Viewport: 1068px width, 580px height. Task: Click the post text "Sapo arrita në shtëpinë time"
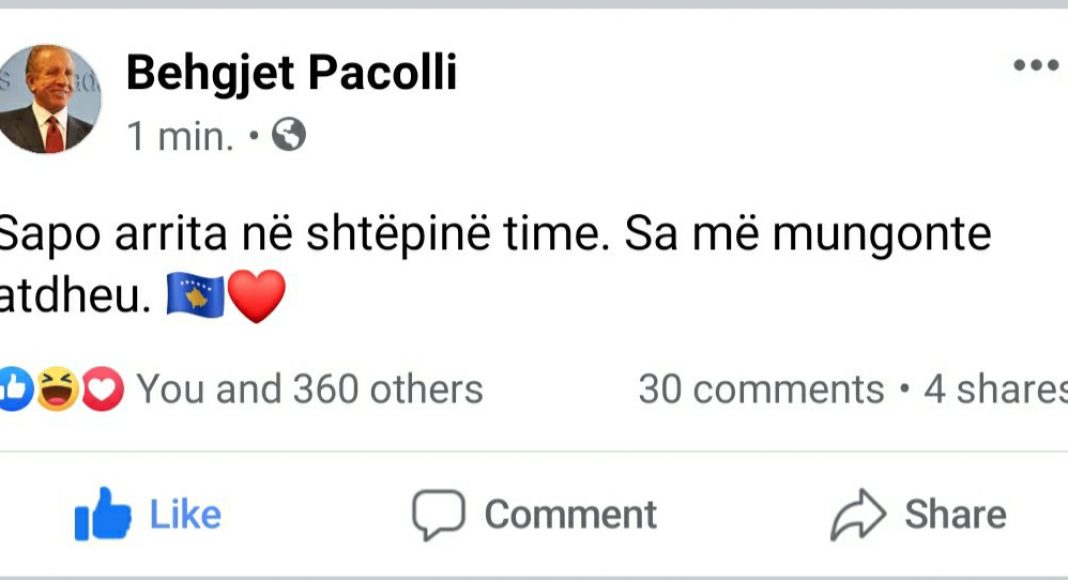coord(300,234)
